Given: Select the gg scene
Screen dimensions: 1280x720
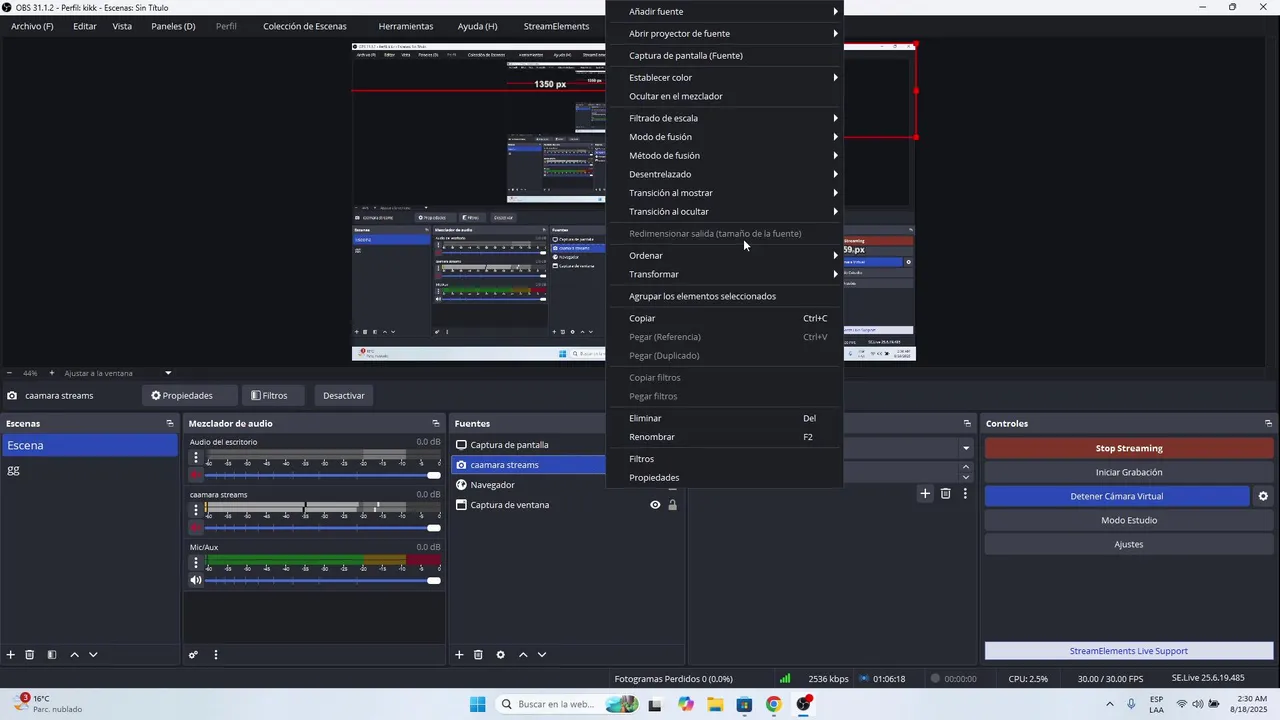Looking at the screenshot, I should tap(90, 470).
